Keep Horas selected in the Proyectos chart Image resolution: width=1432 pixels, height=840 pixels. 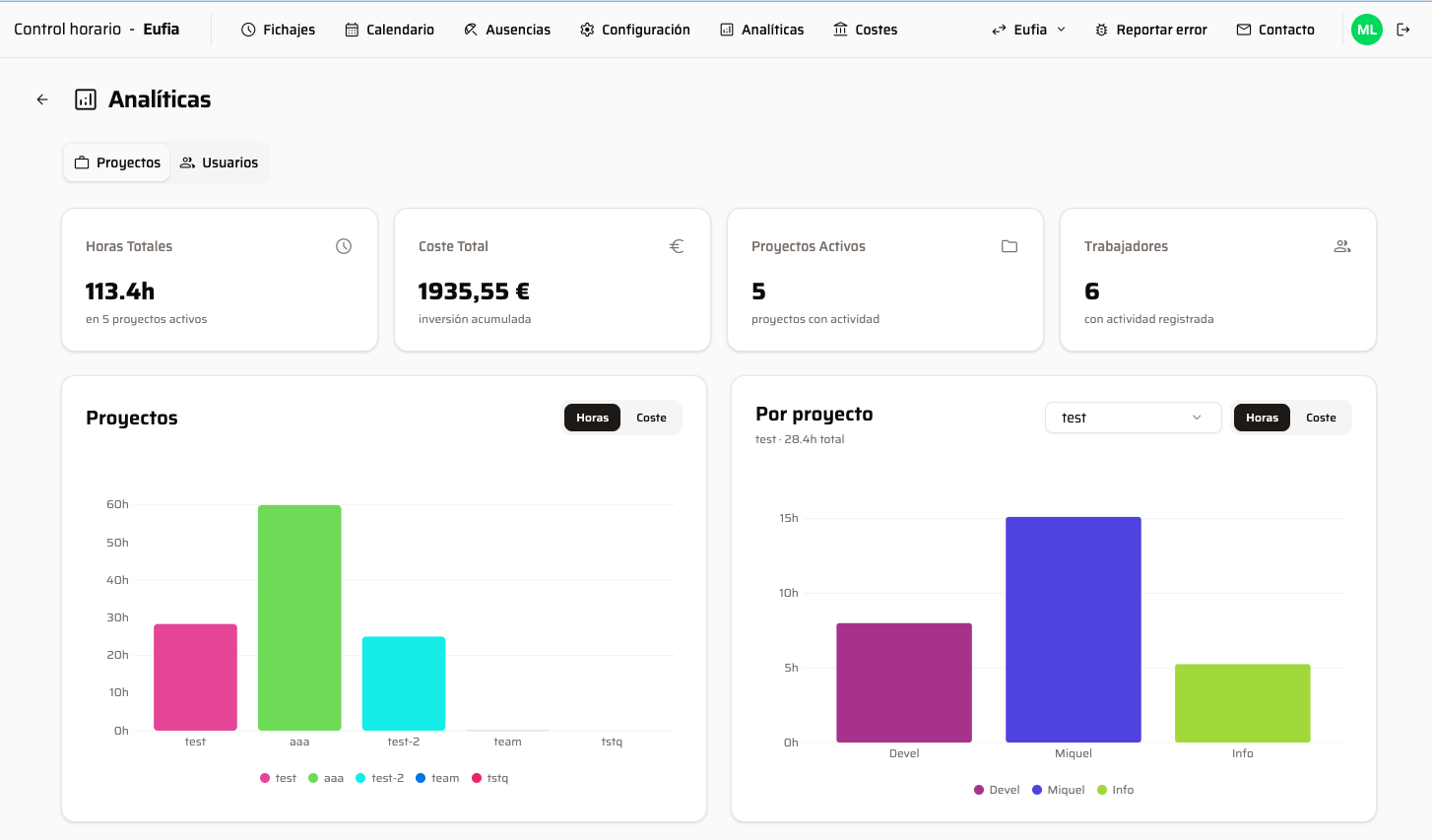(x=592, y=418)
